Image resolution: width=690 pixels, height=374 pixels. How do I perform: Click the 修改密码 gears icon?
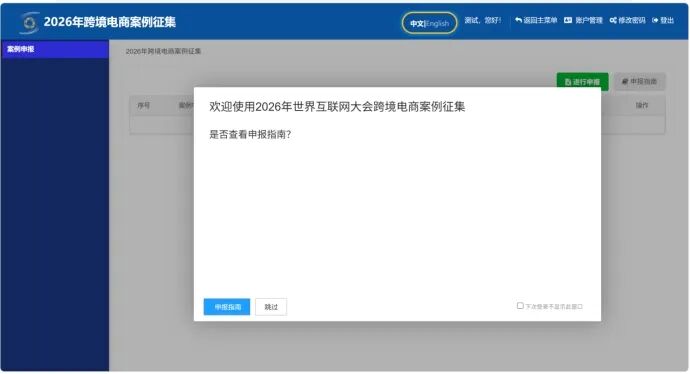(x=613, y=20)
